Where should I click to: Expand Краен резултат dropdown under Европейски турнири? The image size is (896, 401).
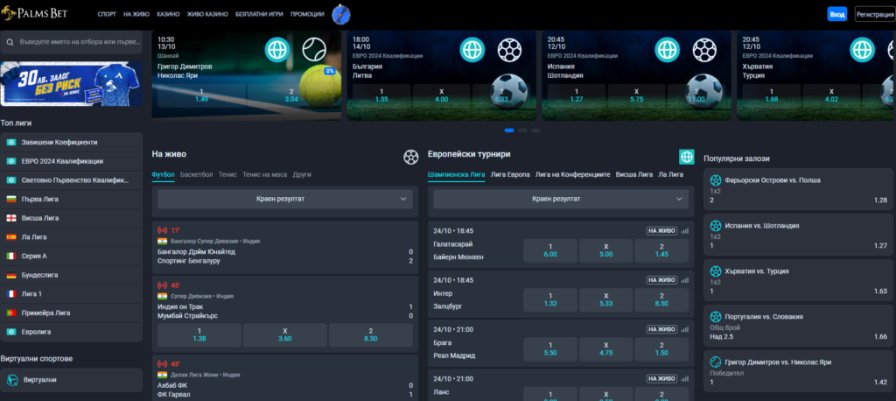click(x=560, y=199)
